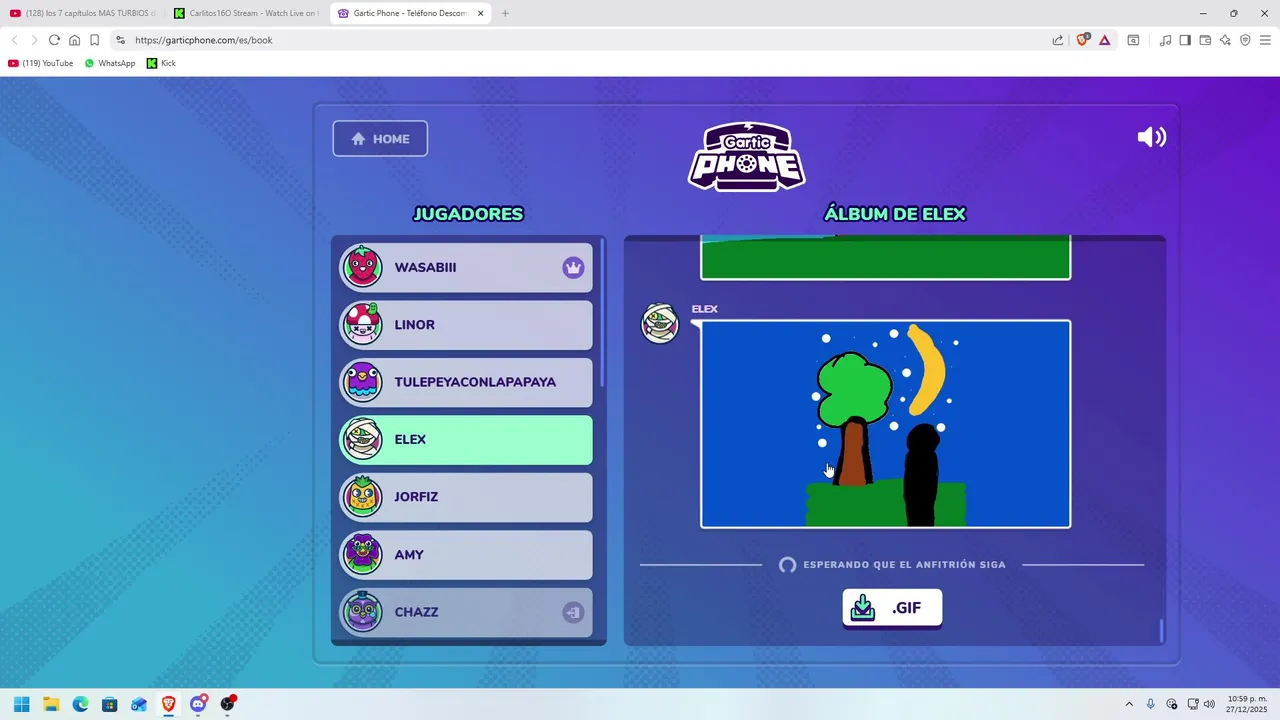Download the album as .GIF
Viewport: 1280px width, 720px height.
tap(892, 608)
